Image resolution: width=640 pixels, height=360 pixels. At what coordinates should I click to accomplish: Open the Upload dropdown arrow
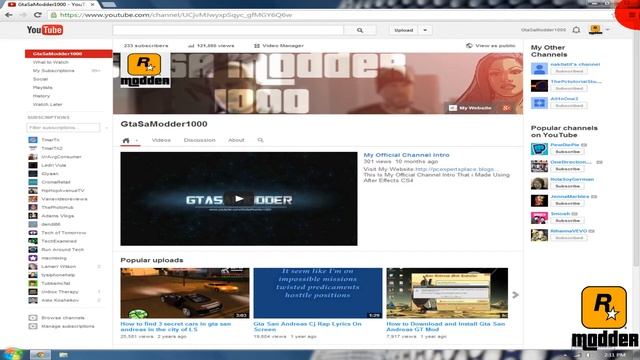click(425, 30)
